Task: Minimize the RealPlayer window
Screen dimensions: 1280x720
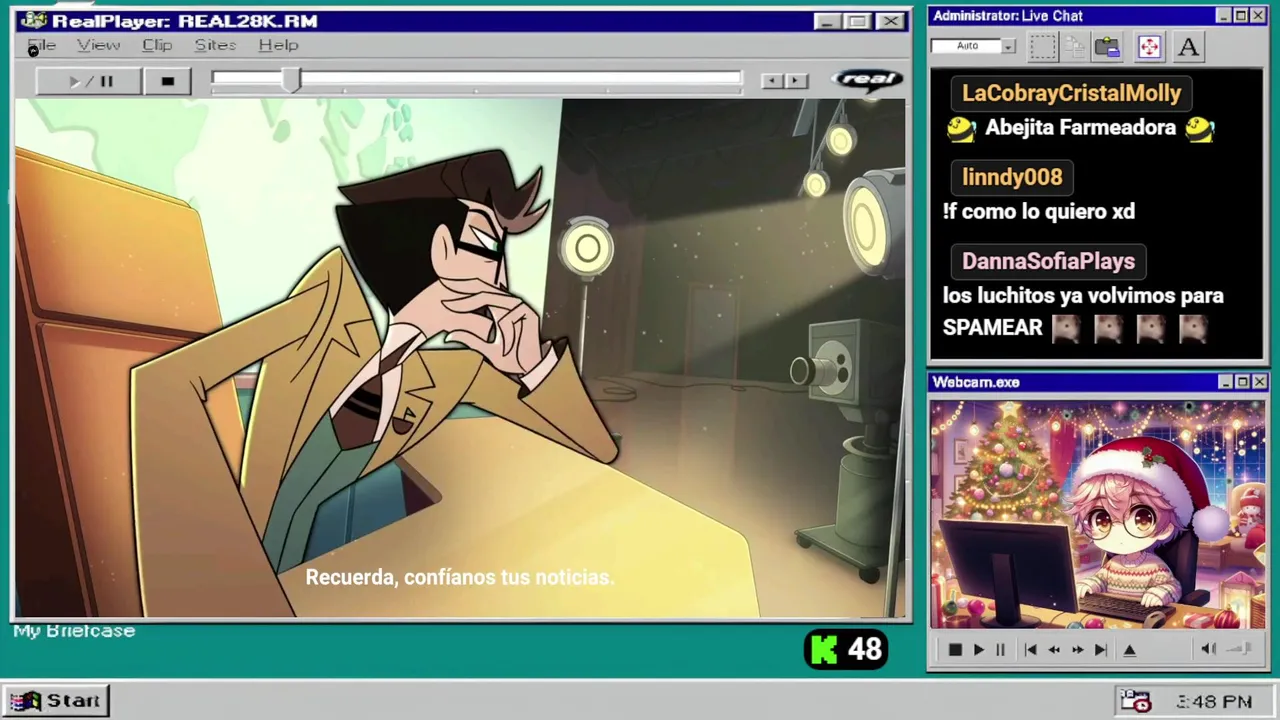Action: click(x=826, y=21)
